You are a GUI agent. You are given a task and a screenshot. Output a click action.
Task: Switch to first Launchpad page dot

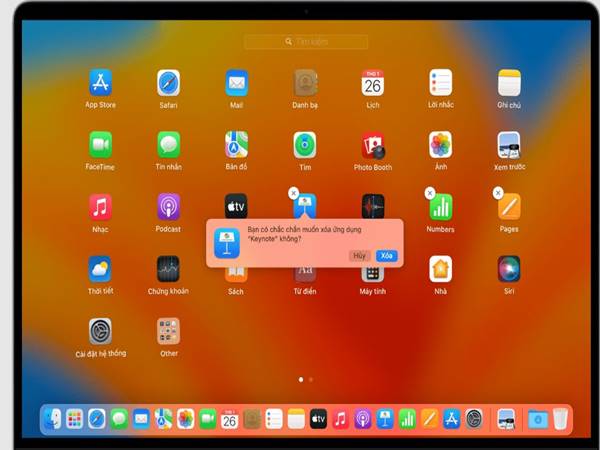click(x=301, y=380)
